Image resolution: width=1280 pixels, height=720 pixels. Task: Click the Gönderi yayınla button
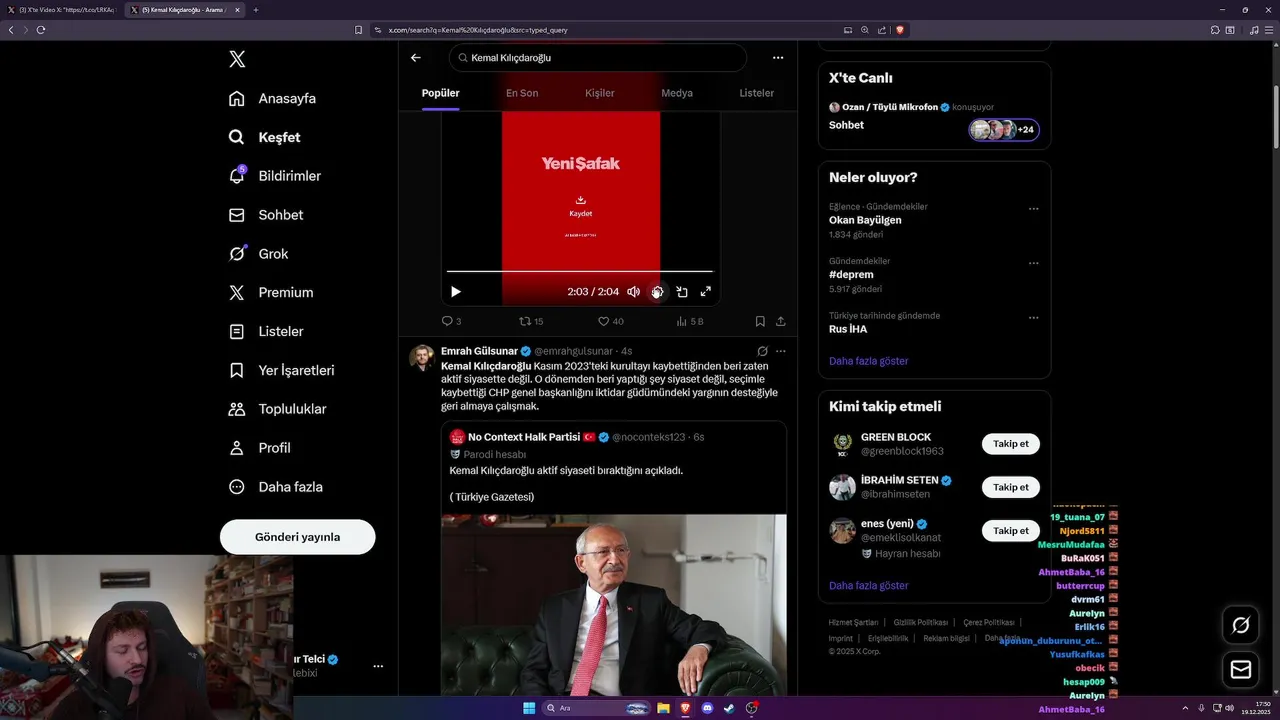click(x=298, y=537)
